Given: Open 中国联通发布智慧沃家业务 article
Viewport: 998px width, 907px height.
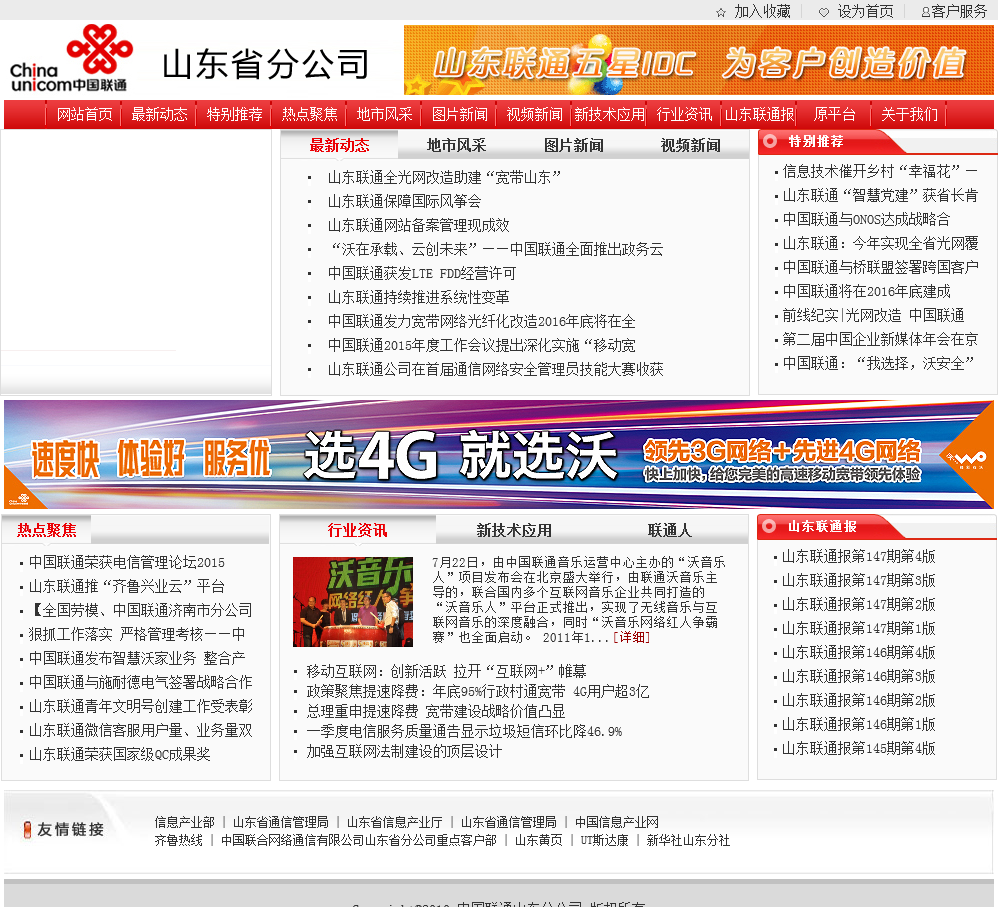Looking at the screenshot, I should tap(137, 658).
